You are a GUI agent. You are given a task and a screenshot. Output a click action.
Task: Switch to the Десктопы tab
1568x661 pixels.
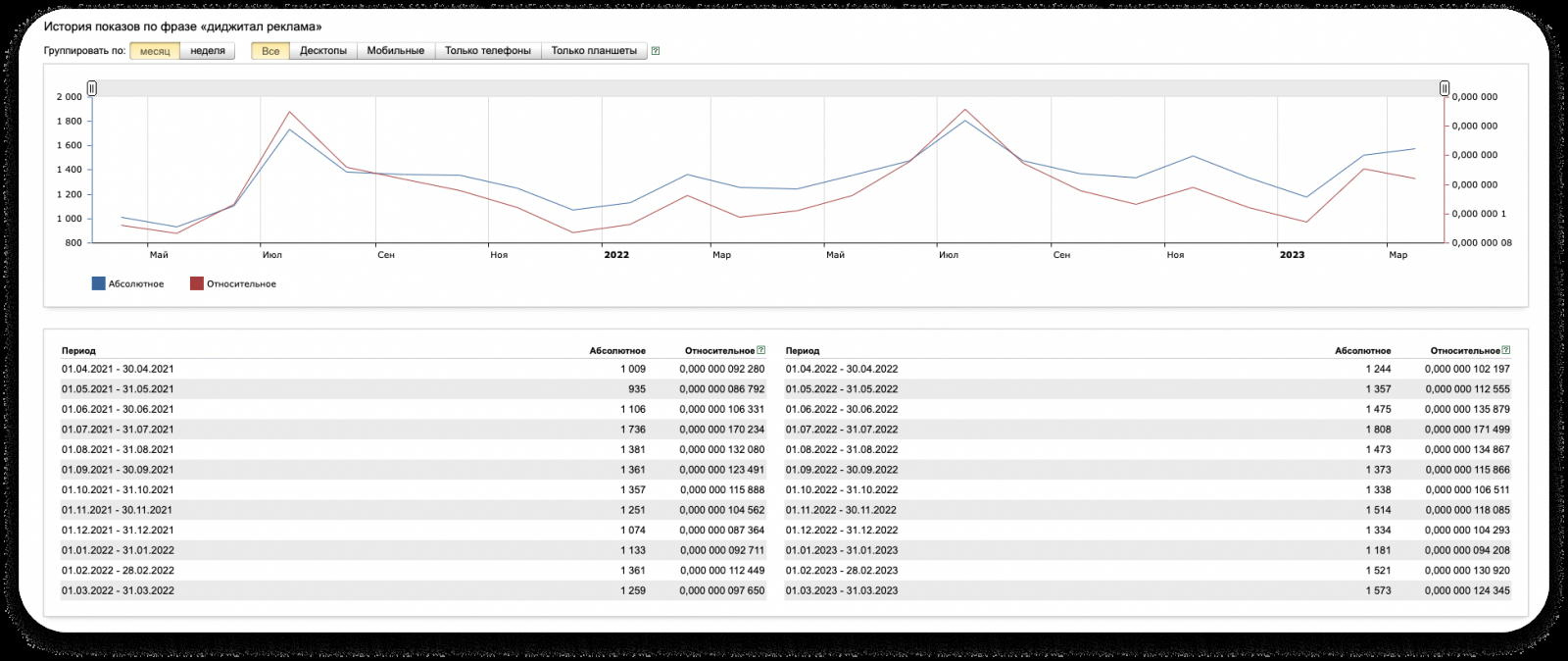323,51
